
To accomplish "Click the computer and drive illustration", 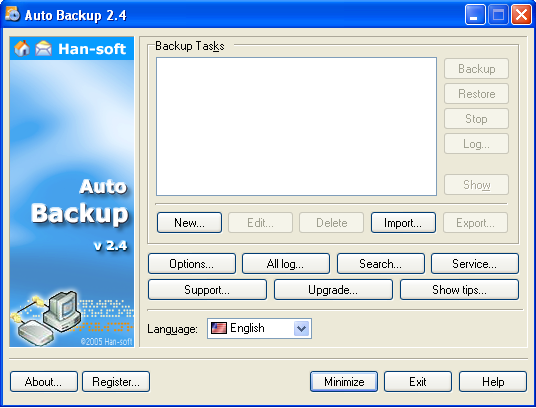I will [46, 318].
